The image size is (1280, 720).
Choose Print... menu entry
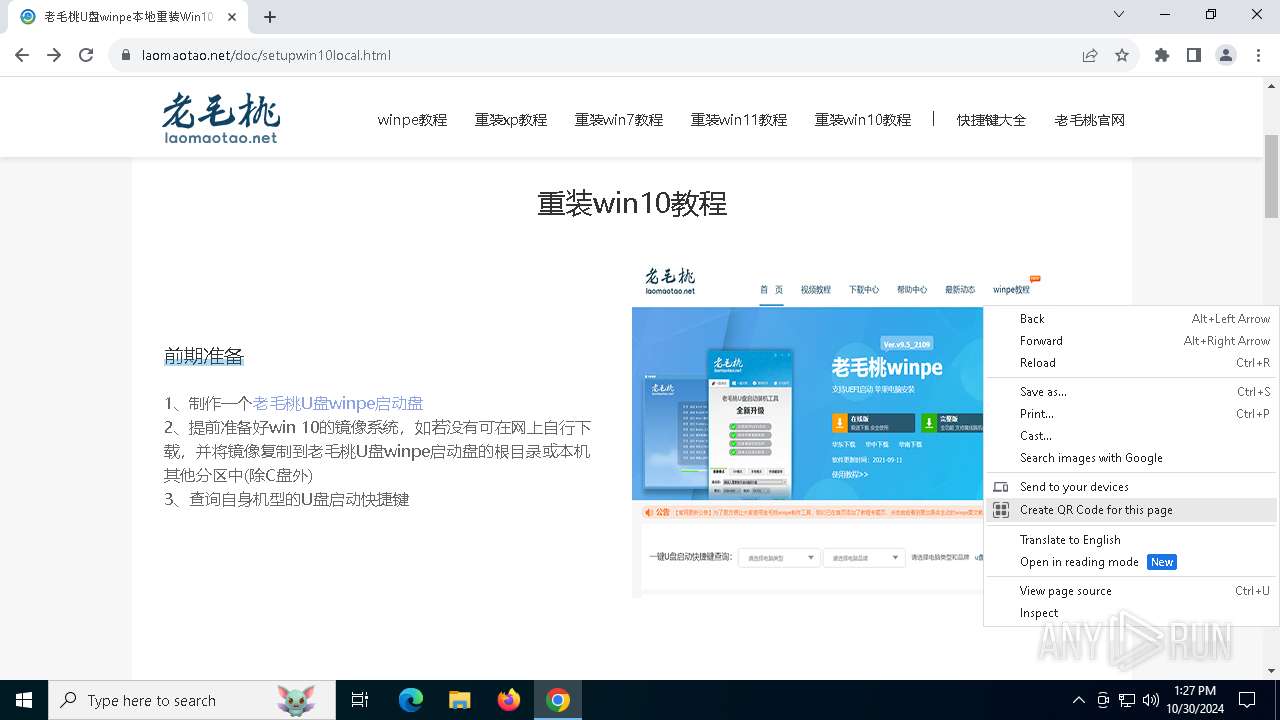pyautogui.click(x=1131, y=414)
